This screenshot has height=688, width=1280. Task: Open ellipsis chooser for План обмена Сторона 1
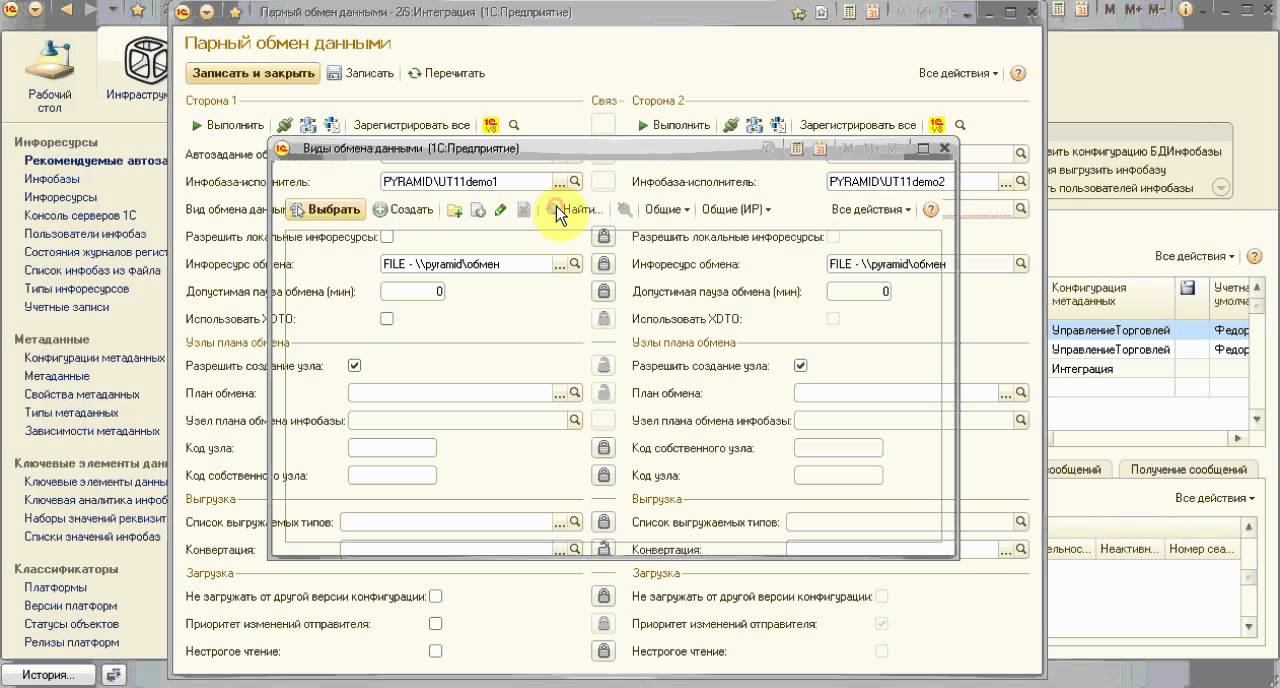560,393
